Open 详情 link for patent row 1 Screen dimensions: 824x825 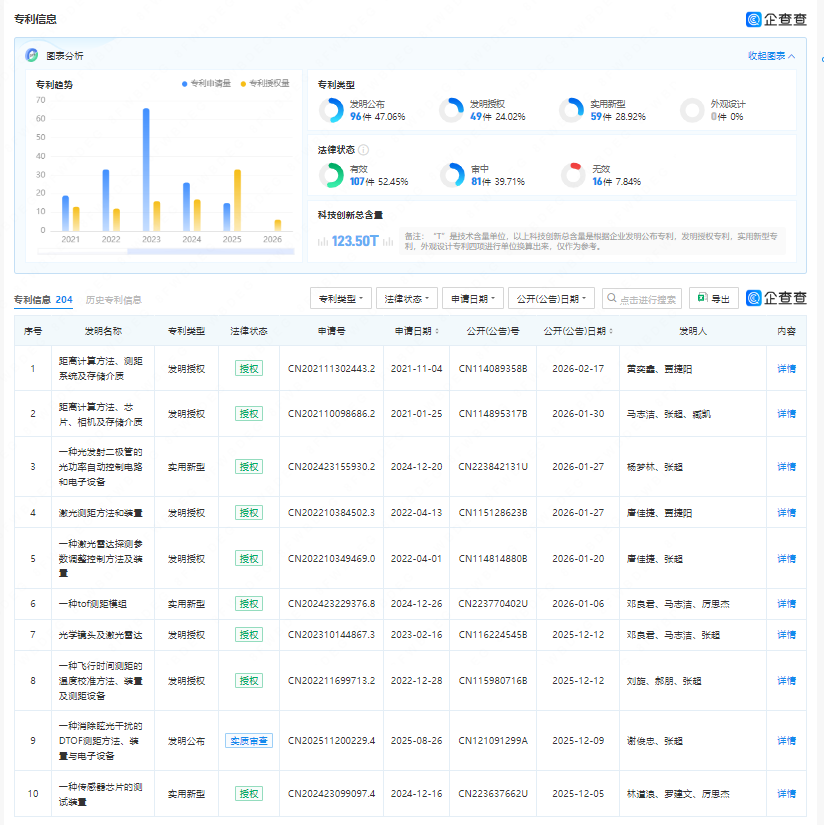click(786, 369)
